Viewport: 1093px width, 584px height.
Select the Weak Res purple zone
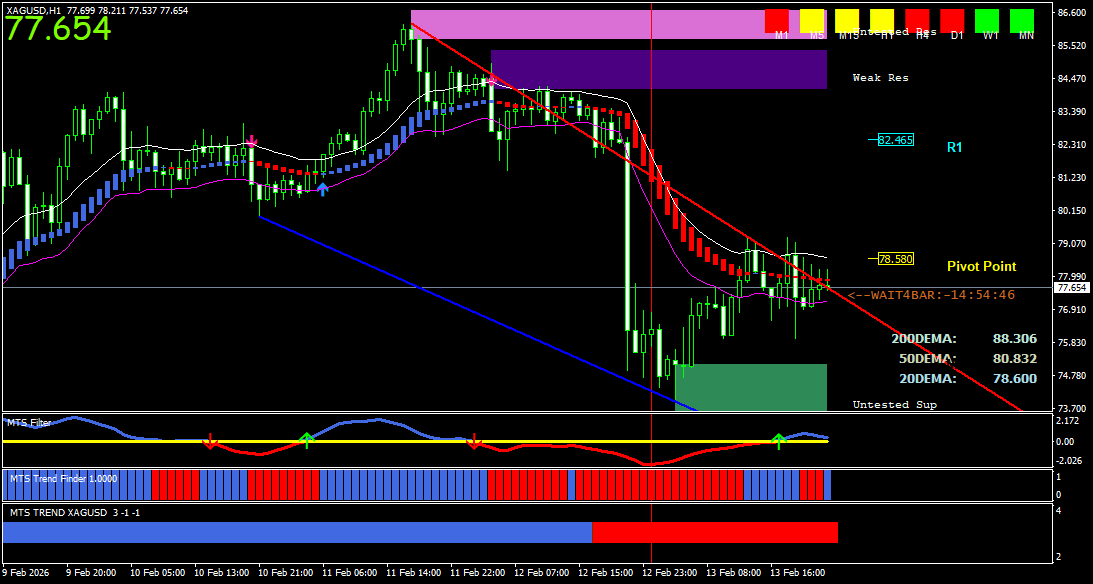point(658,70)
